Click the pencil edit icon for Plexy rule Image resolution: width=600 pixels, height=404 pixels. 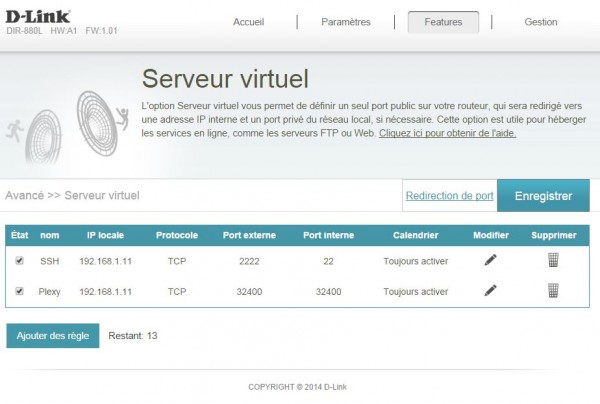(490, 291)
